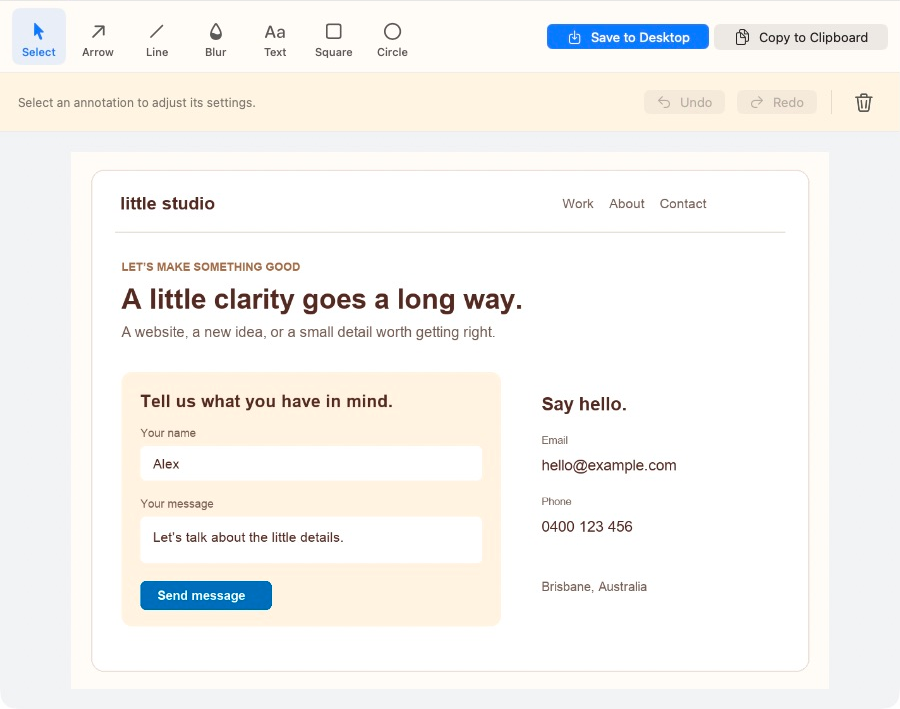Viewport: 900px width, 709px height.
Task: Open the Contact nav link
Action: click(682, 204)
